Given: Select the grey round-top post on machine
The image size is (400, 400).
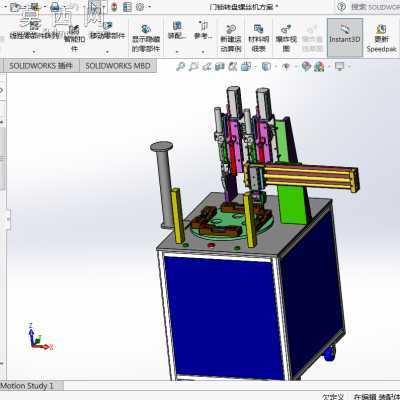Looking at the screenshot, I should [163, 185].
